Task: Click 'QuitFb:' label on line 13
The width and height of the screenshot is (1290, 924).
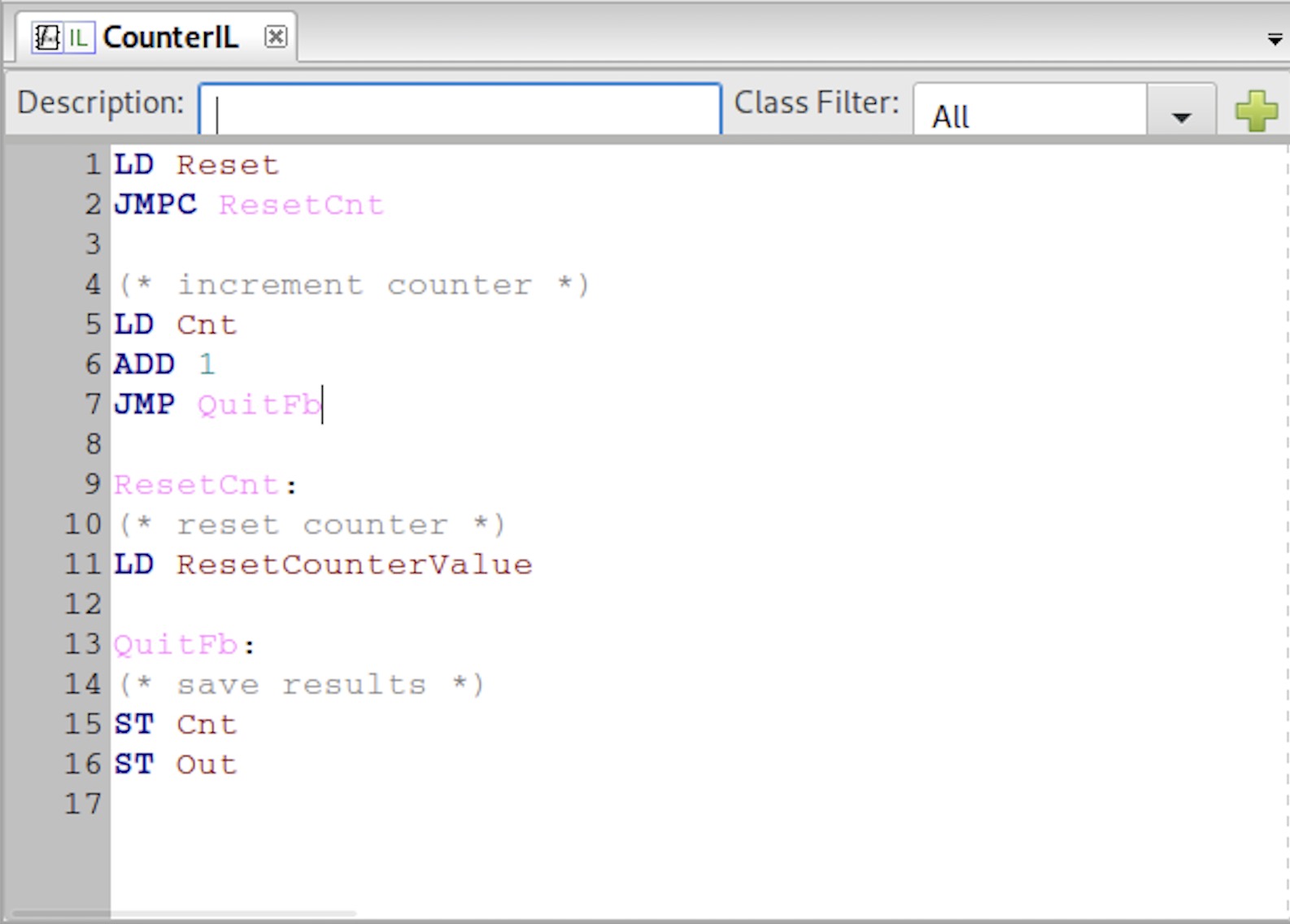Action: click(185, 645)
